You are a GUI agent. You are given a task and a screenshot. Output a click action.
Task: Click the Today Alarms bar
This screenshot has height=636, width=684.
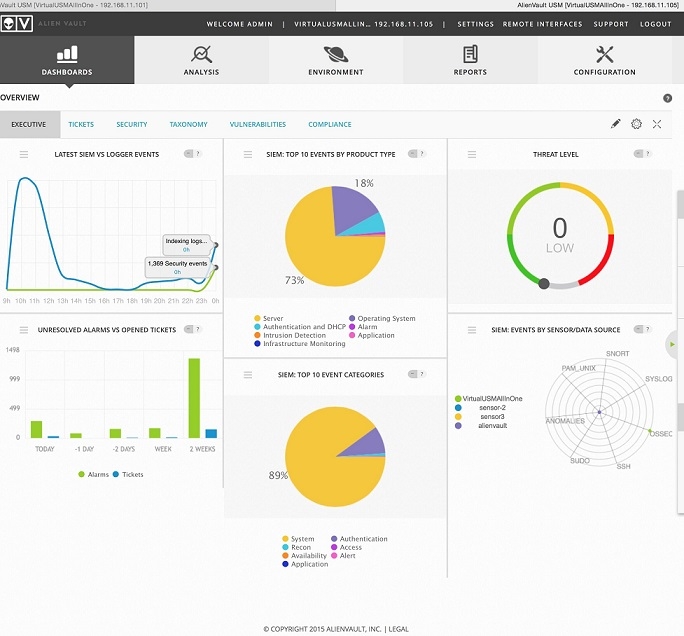(37, 429)
